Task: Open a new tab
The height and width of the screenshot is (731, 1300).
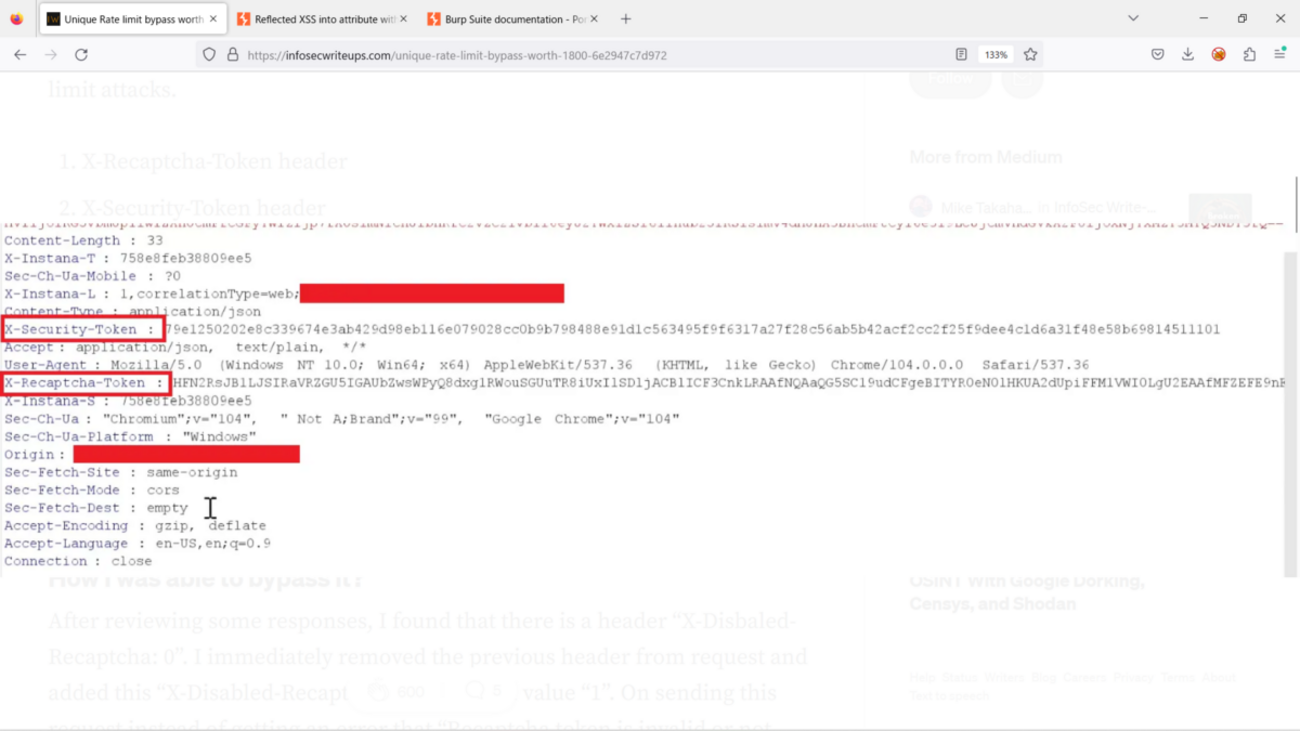Action: [x=626, y=19]
